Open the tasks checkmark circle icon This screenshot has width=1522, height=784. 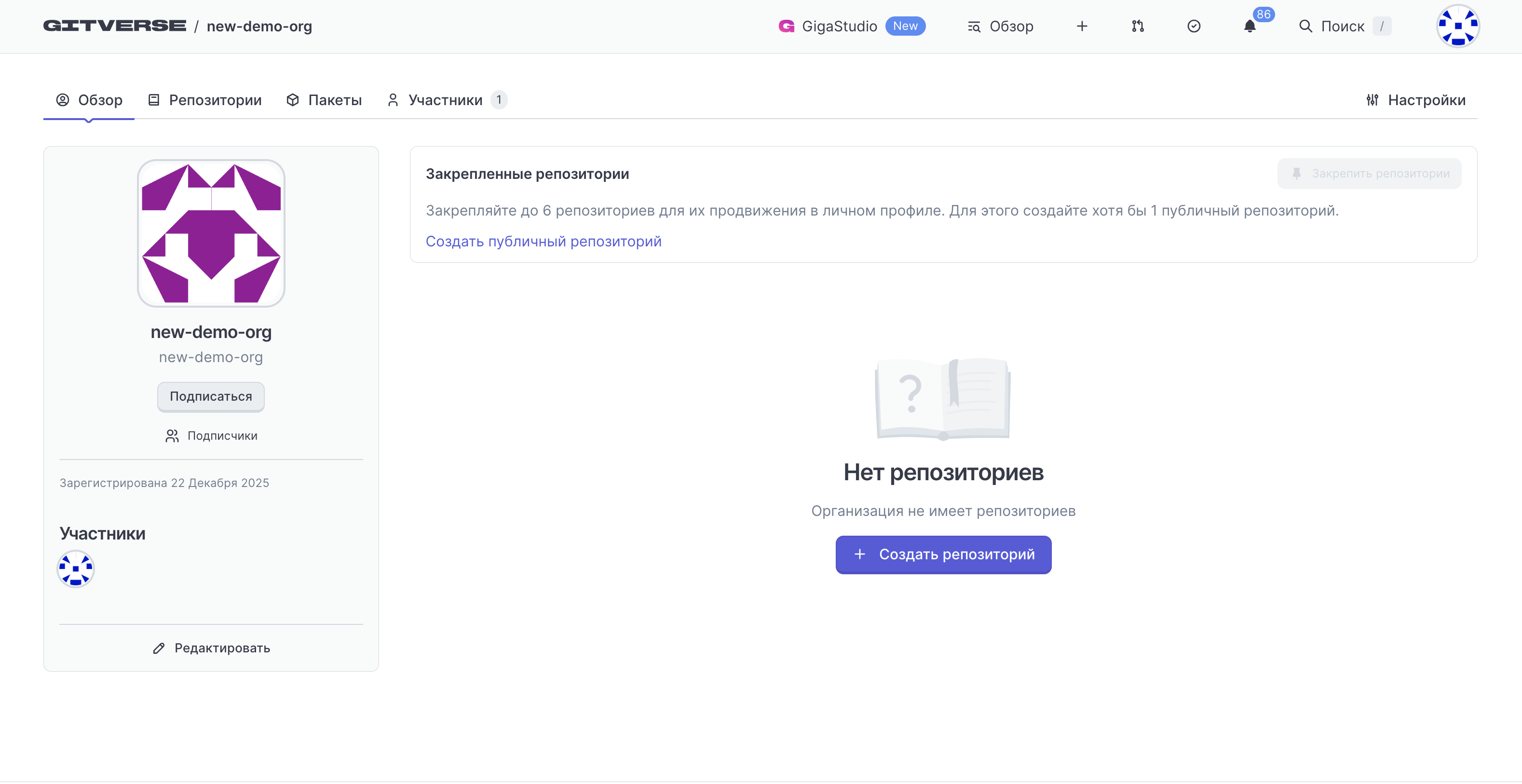click(x=1194, y=26)
